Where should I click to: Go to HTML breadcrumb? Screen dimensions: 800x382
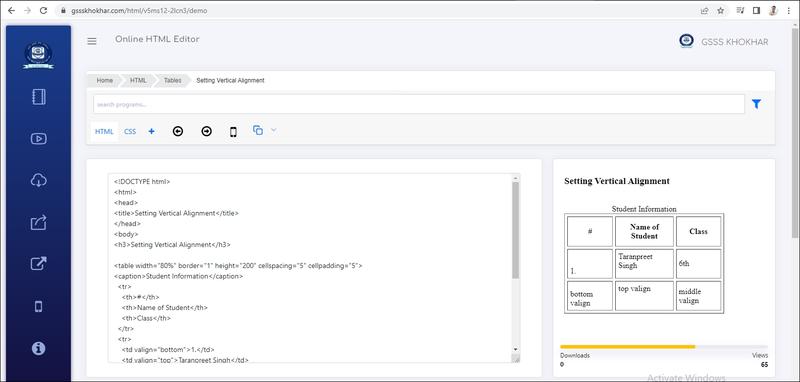click(138, 81)
